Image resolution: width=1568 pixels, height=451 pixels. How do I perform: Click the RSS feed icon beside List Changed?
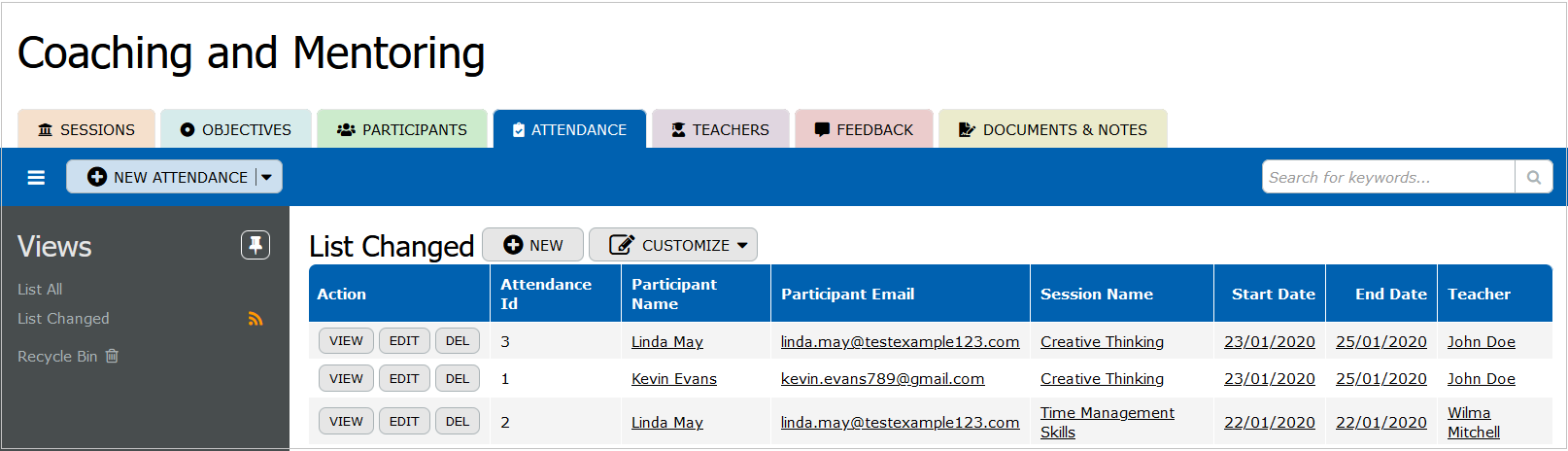point(256,319)
